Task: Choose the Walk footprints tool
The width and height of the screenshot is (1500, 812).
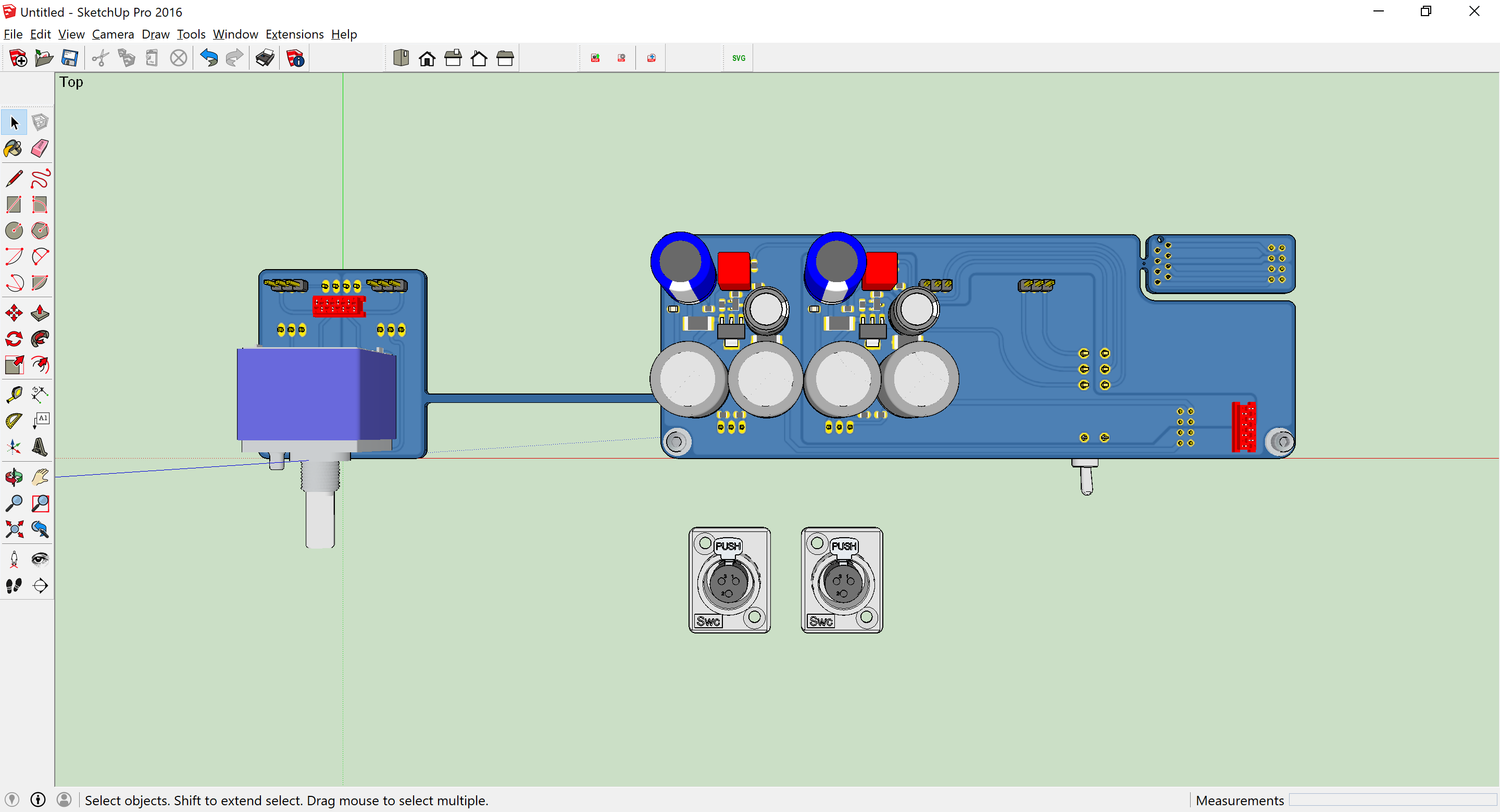Action: (14, 586)
